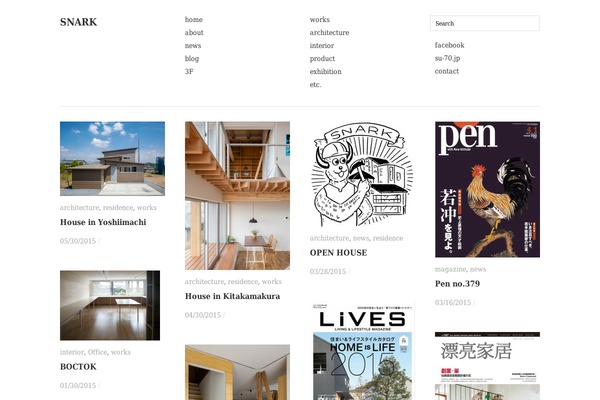The image size is (600, 400).
Task: Visit the su-70.jp link
Action: point(447,58)
